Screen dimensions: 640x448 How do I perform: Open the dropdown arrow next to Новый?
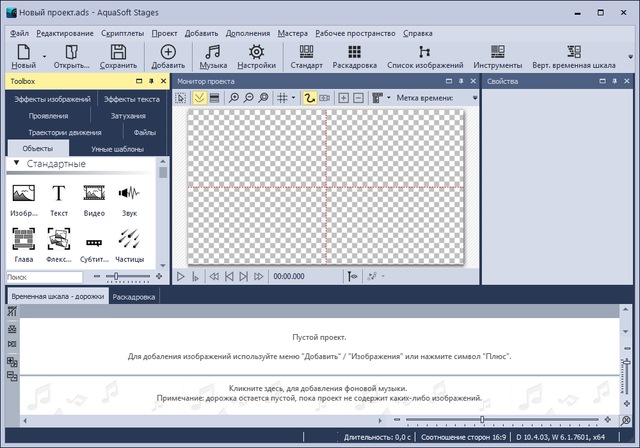click(44, 54)
